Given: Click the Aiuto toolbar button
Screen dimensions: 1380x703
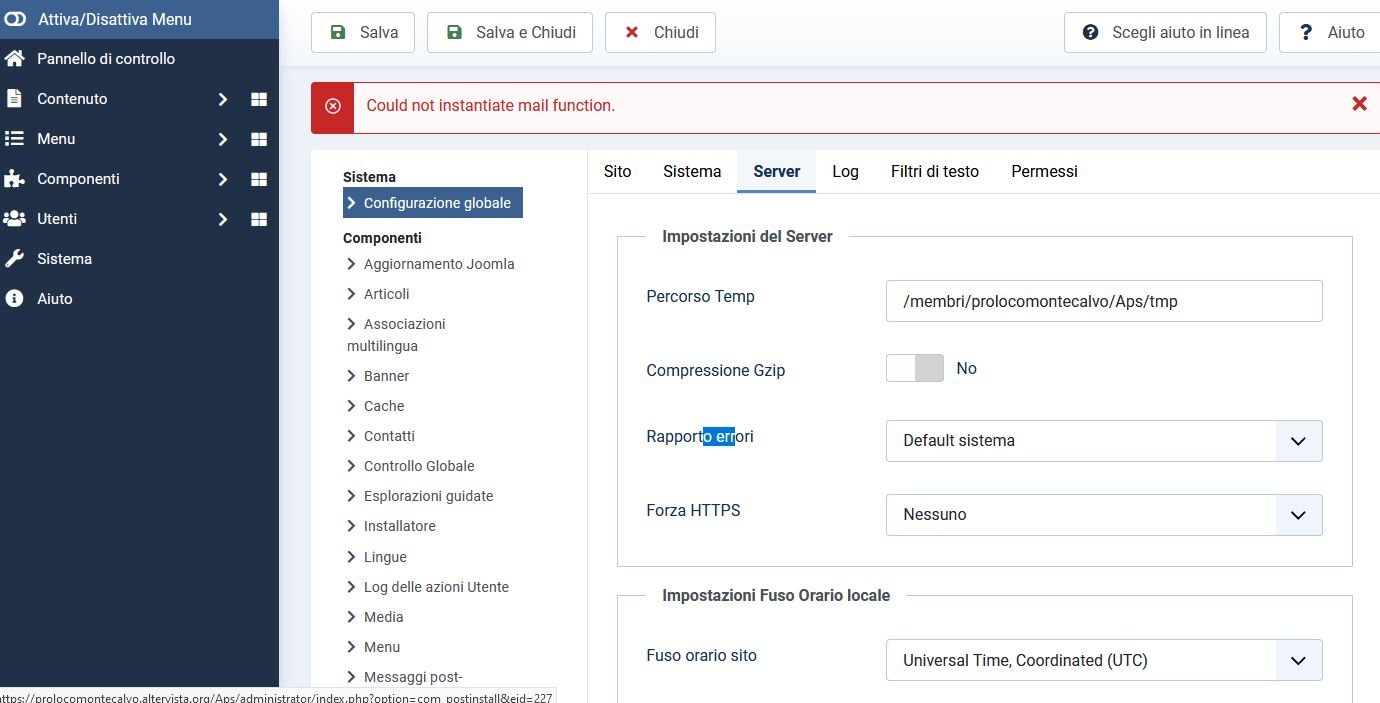Looking at the screenshot, I should [x=1331, y=32].
